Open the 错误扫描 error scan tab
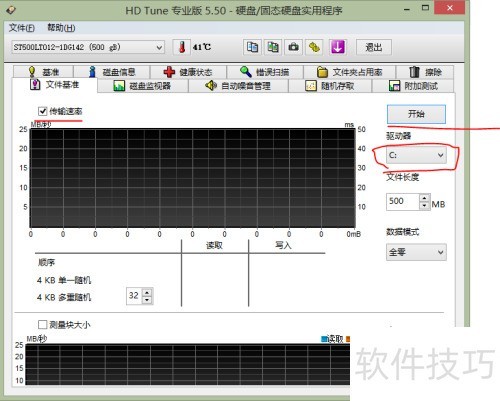This screenshot has height=401, width=500. coord(265,72)
